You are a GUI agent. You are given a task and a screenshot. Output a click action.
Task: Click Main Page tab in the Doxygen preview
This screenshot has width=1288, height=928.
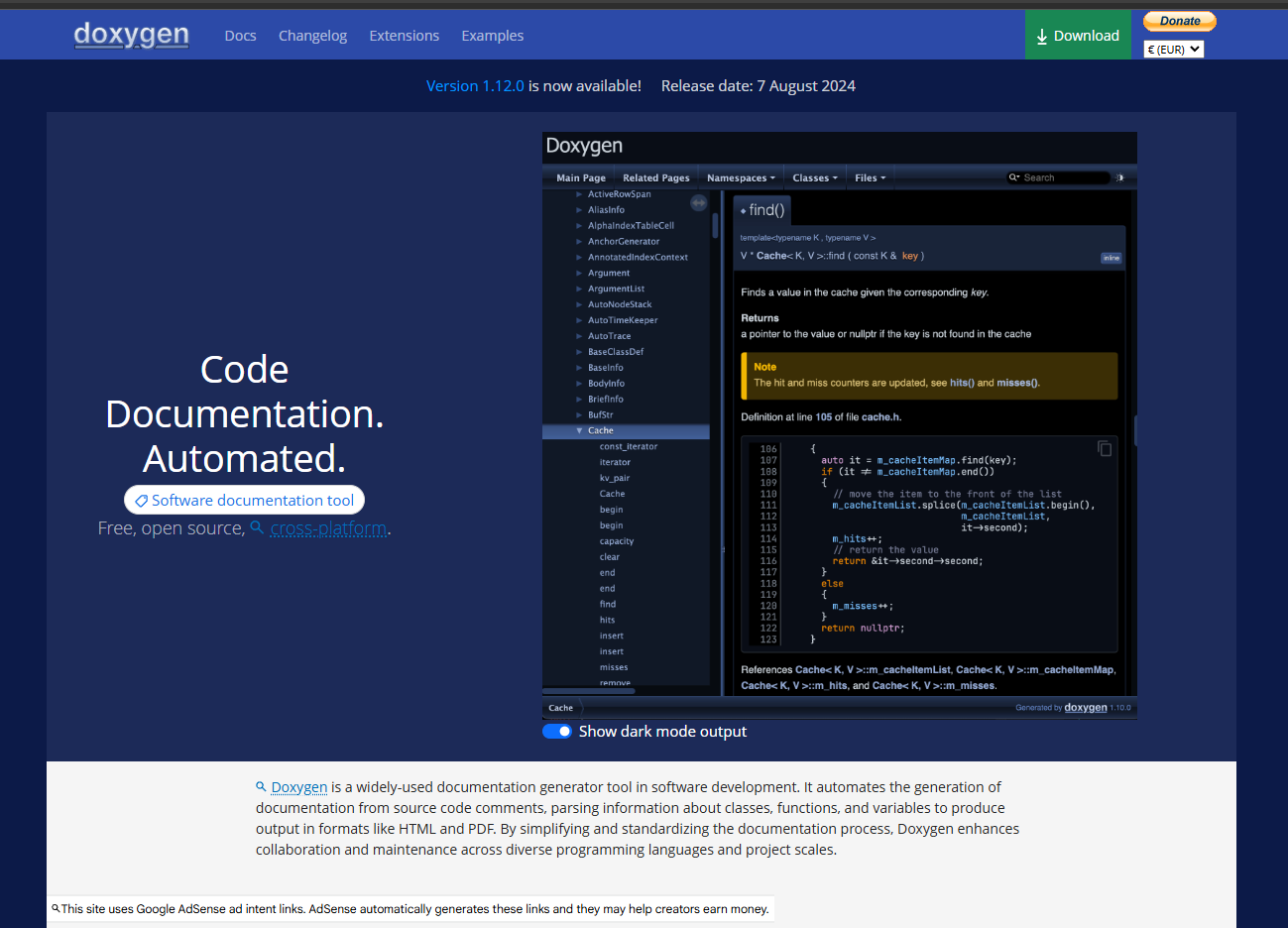click(581, 178)
